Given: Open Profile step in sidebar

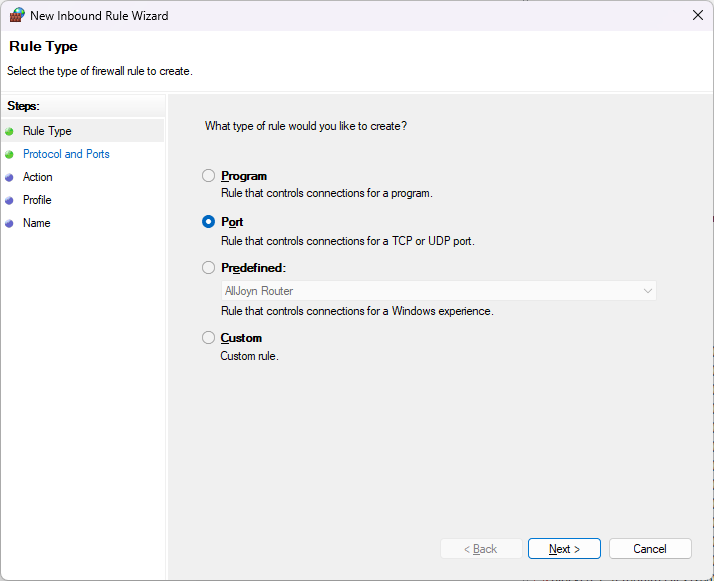Looking at the screenshot, I should pos(37,200).
